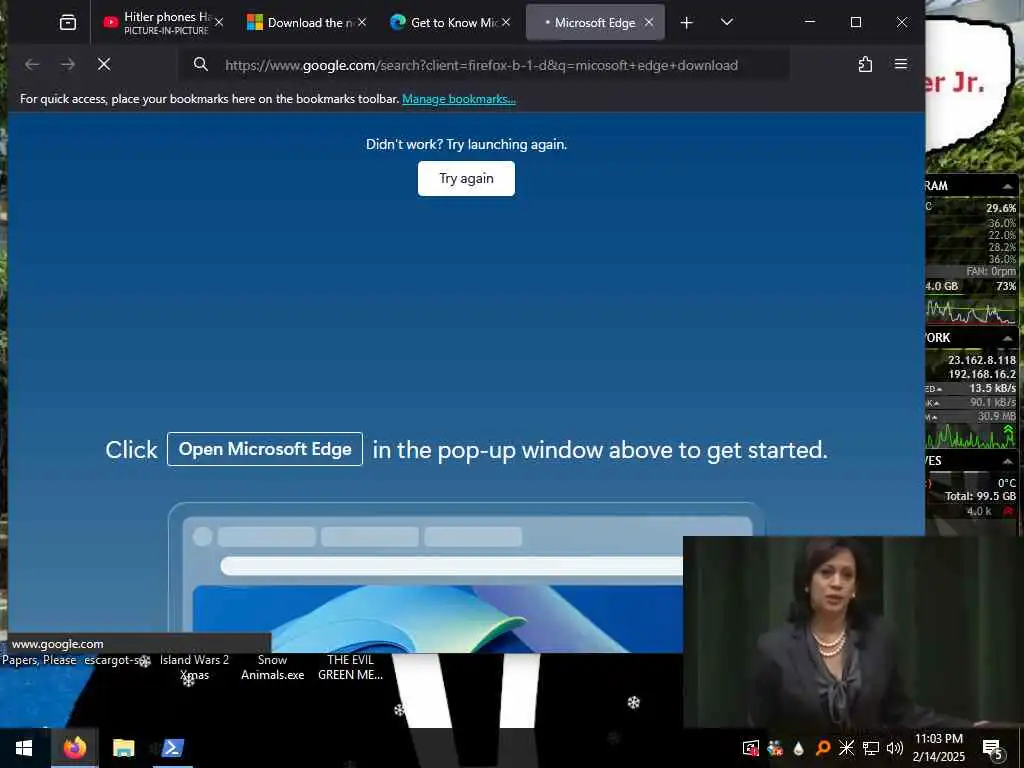Click the 29.6% CPU usage value
This screenshot has width=1024, height=768.
tap(1001, 208)
